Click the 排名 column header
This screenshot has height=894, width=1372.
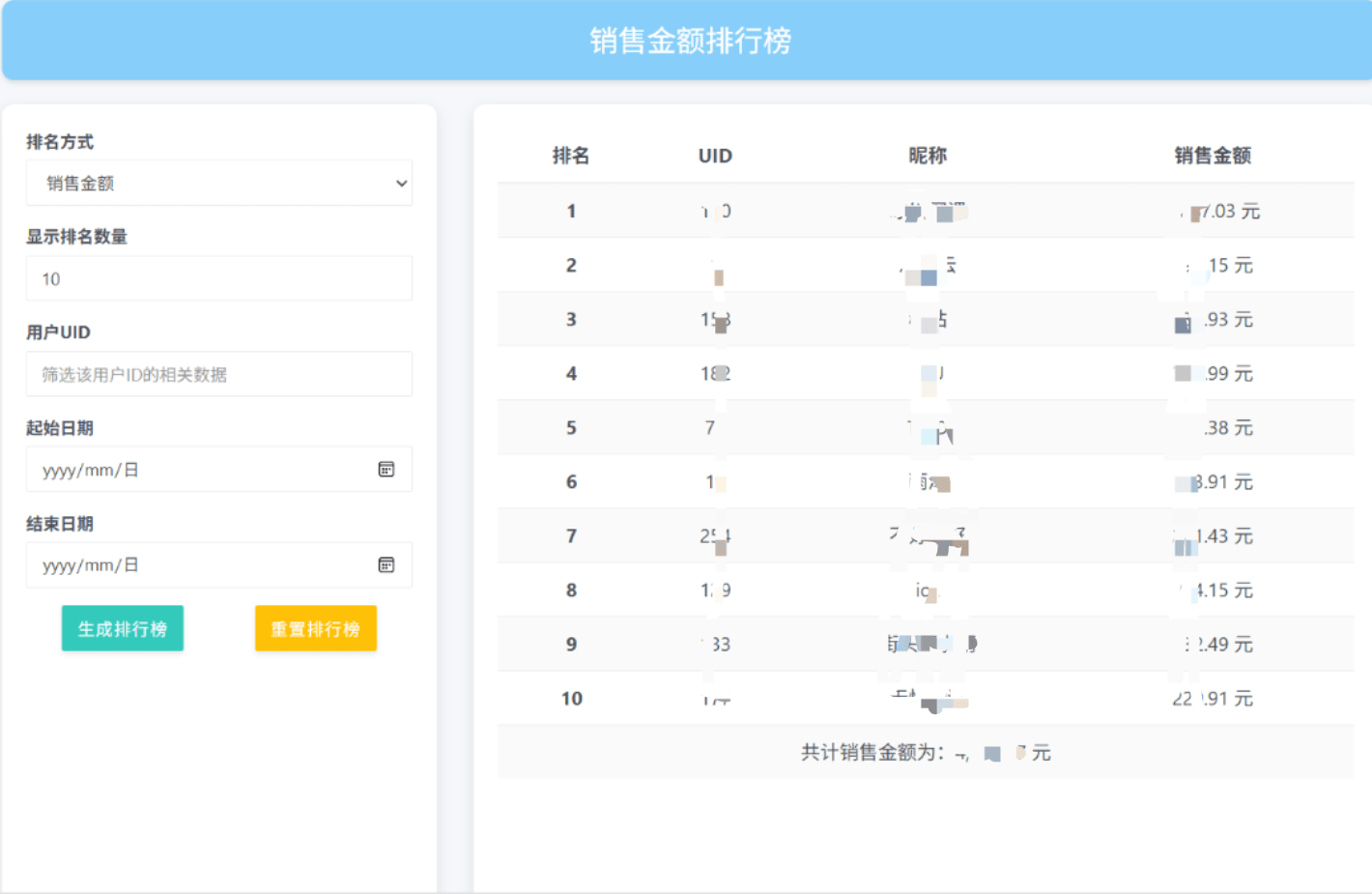(570, 156)
